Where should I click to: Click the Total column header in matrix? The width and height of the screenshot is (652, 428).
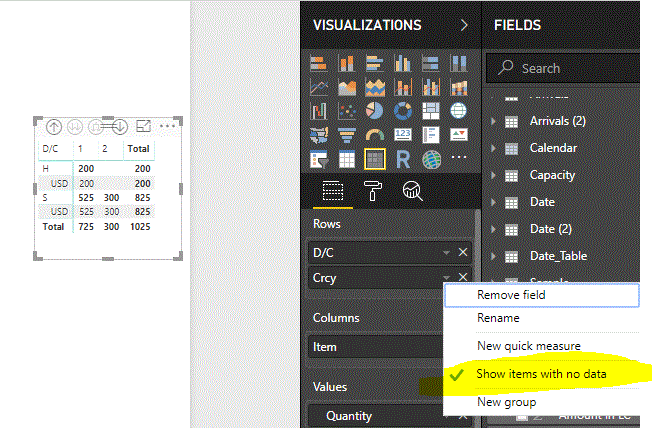(x=138, y=149)
